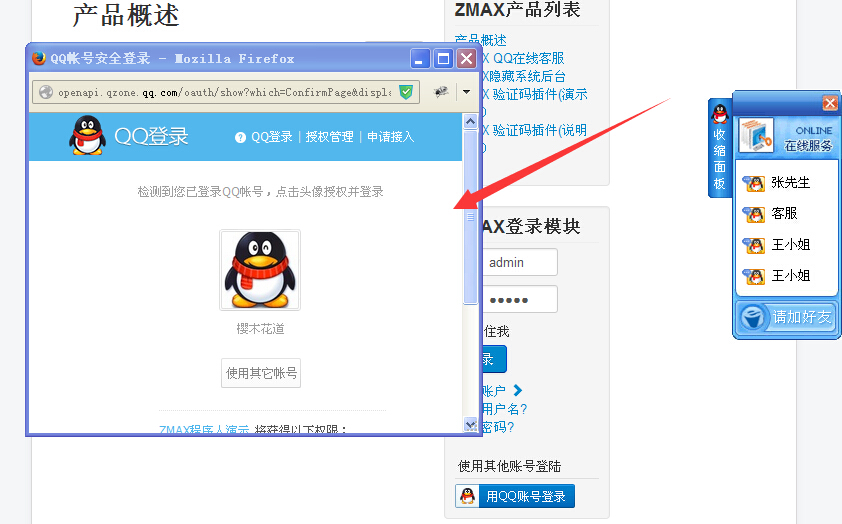Click the green shield security icon in the address bar
This screenshot has width=842, height=524.
click(406, 92)
